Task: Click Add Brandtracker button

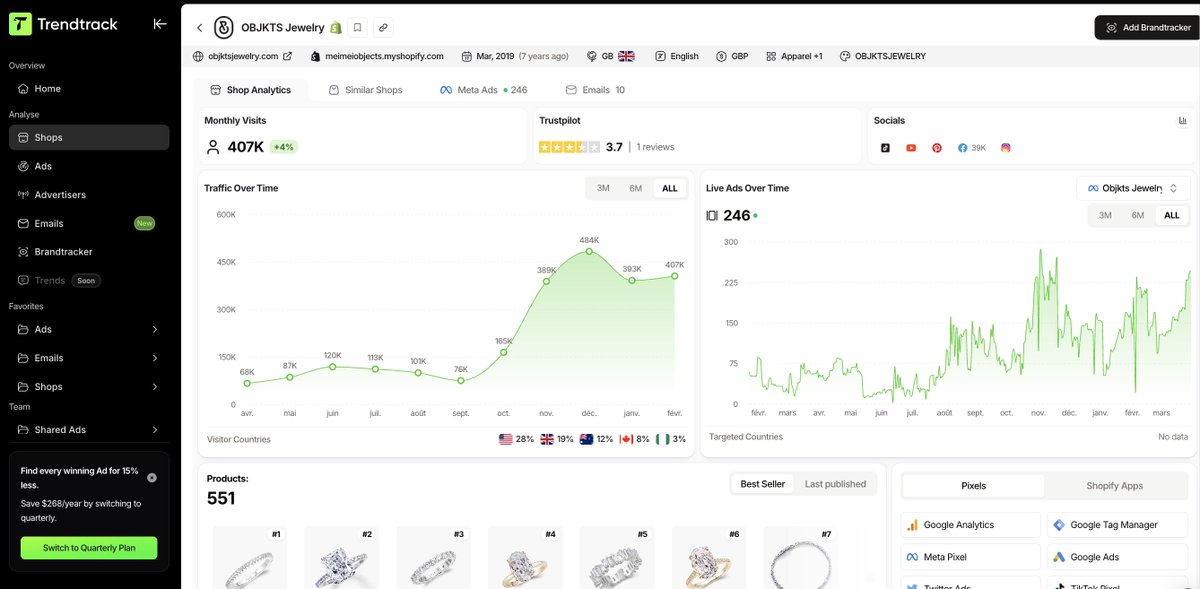Action: click(1147, 27)
